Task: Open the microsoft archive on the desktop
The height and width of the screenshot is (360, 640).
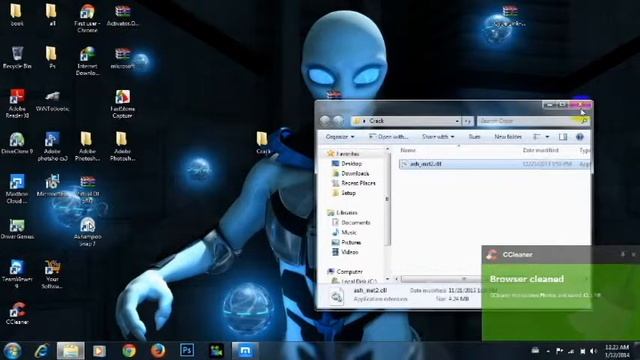Action: pyautogui.click(x=122, y=57)
